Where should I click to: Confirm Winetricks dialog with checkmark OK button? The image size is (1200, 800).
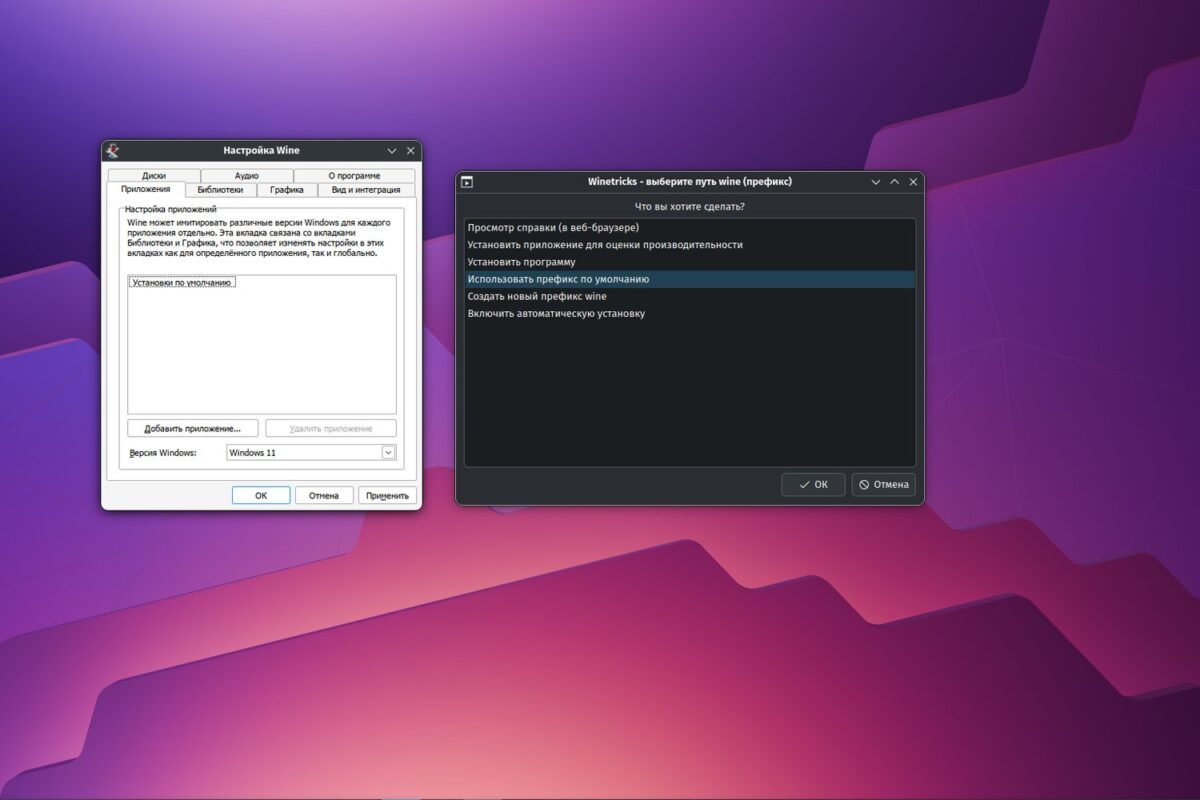pyautogui.click(x=813, y=484)
